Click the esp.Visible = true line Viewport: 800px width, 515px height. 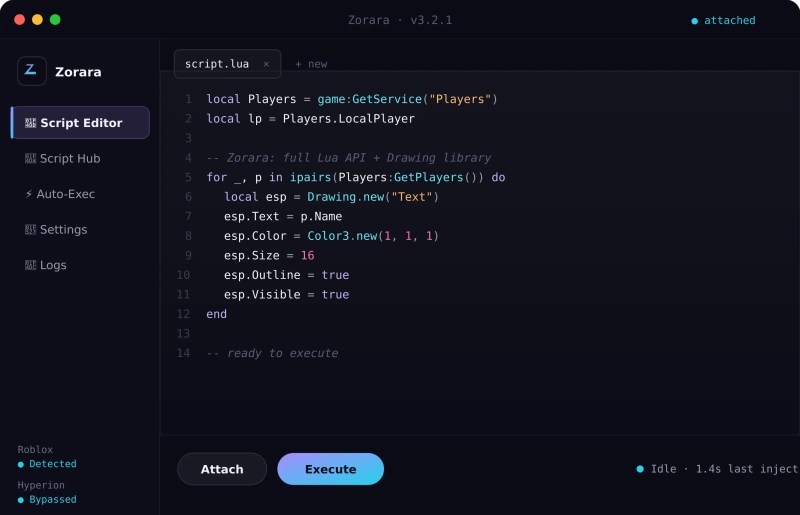(x=286, y=295)
